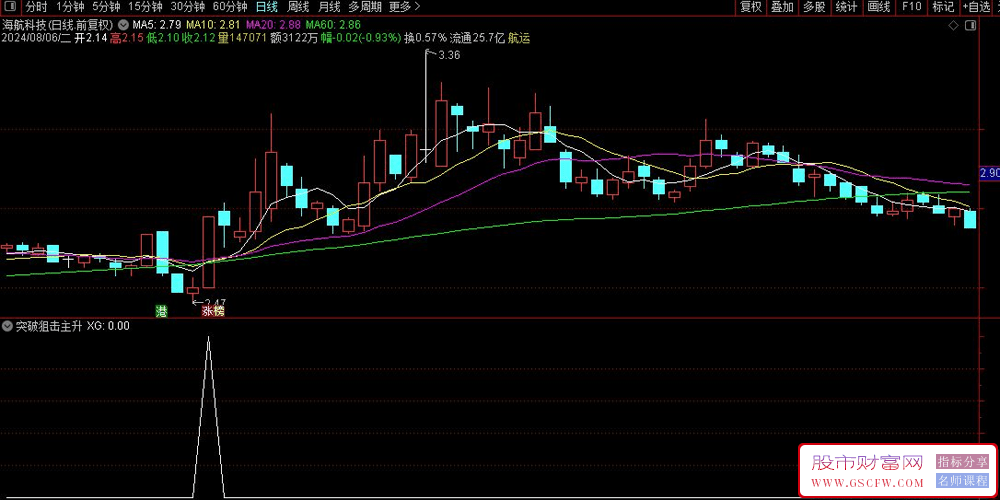1000x500 pixels.
Task: Click the 名师课程 link
Action: coord(962,481)
